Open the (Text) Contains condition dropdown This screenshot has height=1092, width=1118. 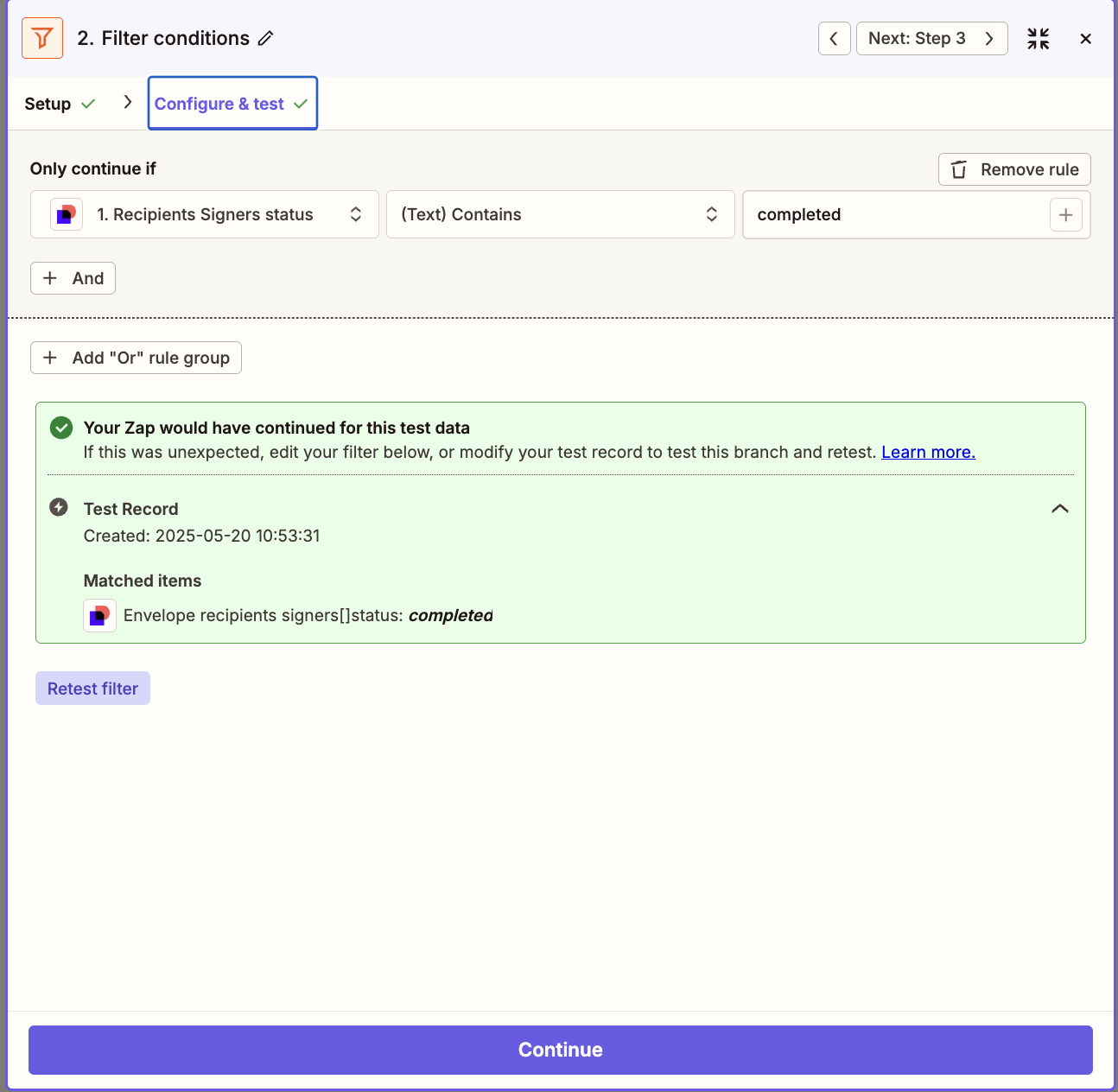coord(560,215)
